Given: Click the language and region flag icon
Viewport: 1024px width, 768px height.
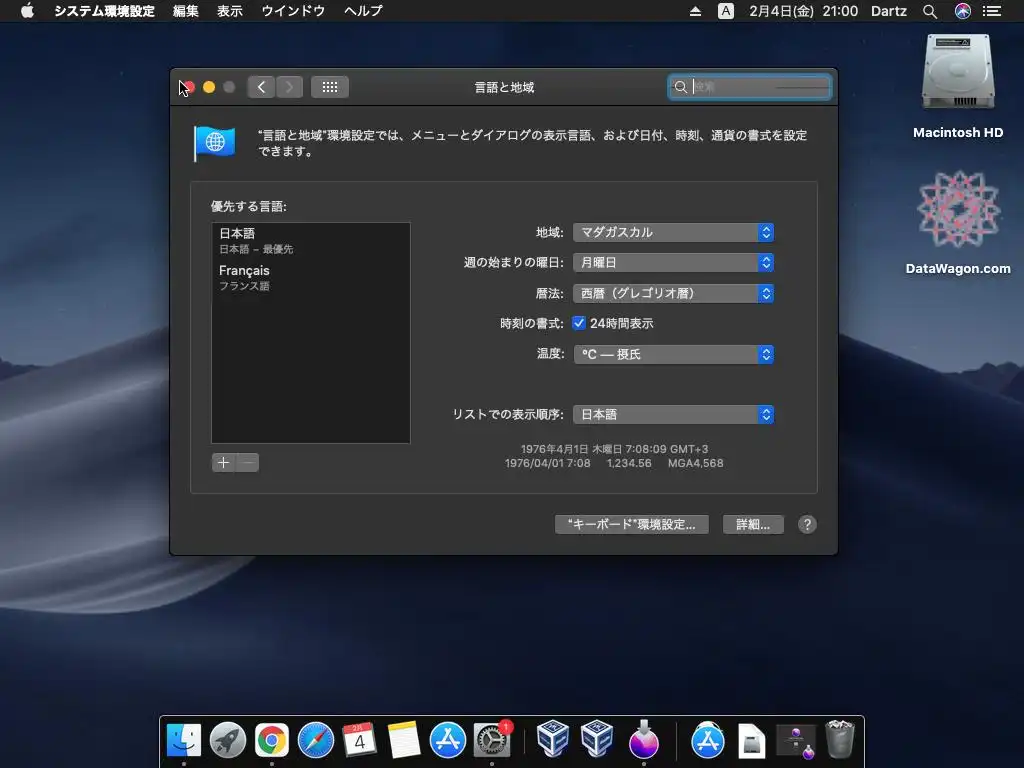Looking at the screenshot, I should [x=215, y=142].
